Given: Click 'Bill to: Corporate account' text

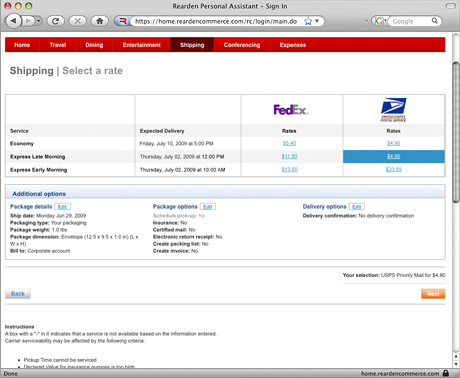Looking at the screenshot, I should [x=40, y=251].
